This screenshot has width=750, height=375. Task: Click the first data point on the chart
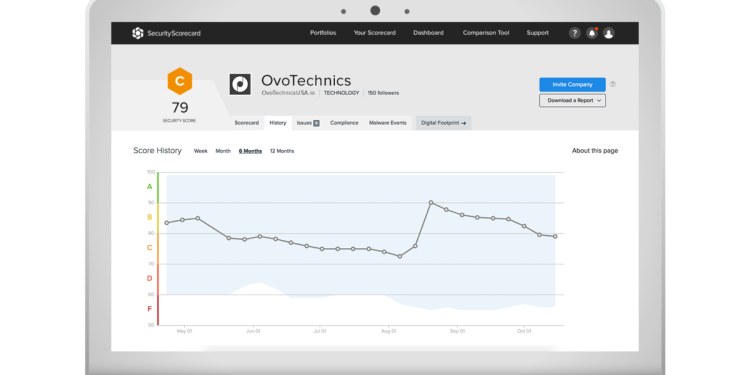tap(166, 223)
